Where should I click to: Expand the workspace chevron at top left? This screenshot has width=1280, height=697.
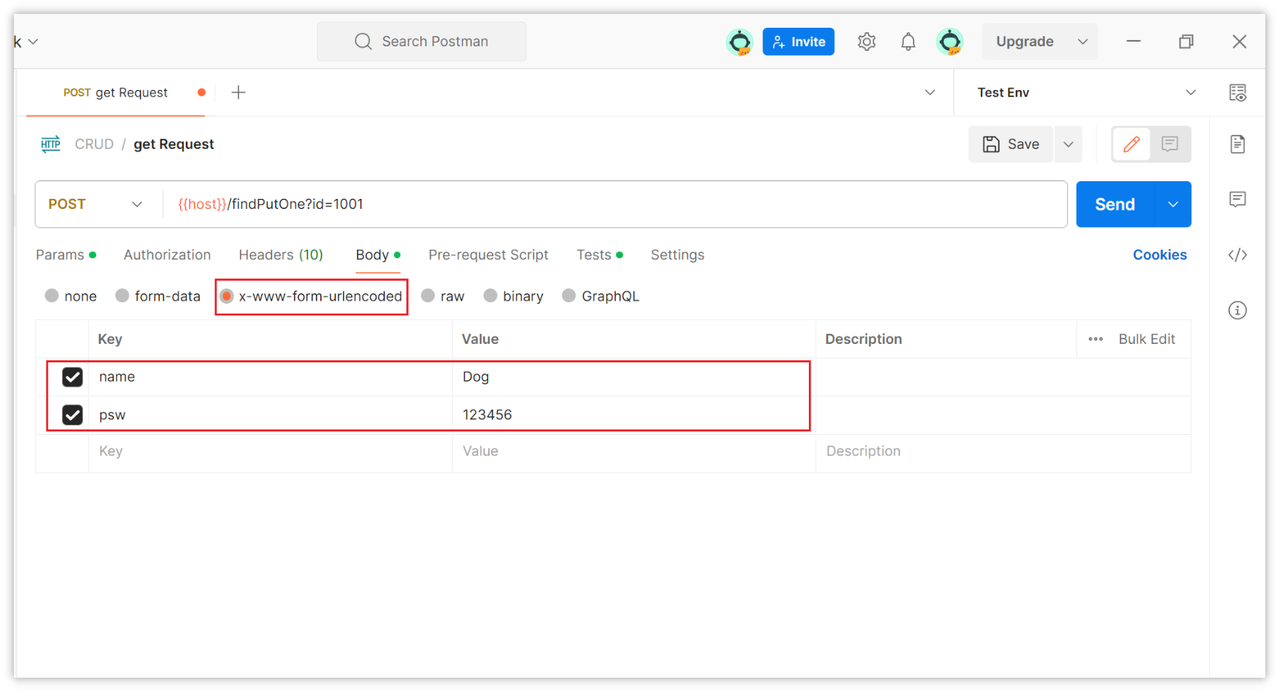coord(33,42)
